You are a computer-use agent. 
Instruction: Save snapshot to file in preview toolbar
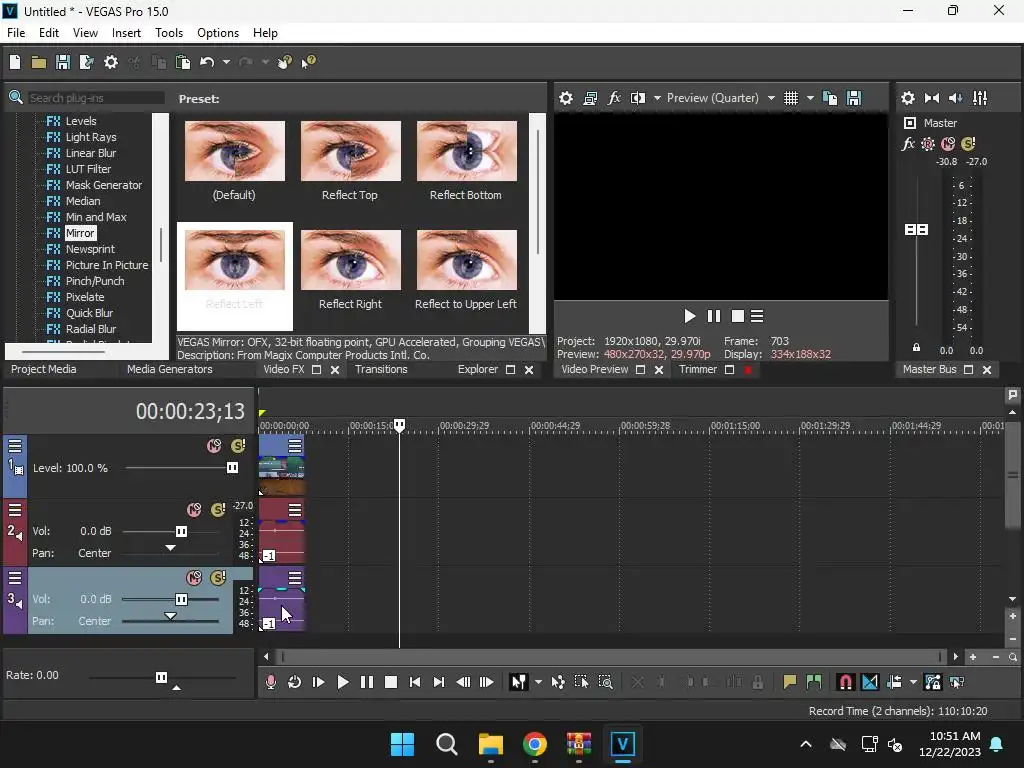[x=854, y=98]
